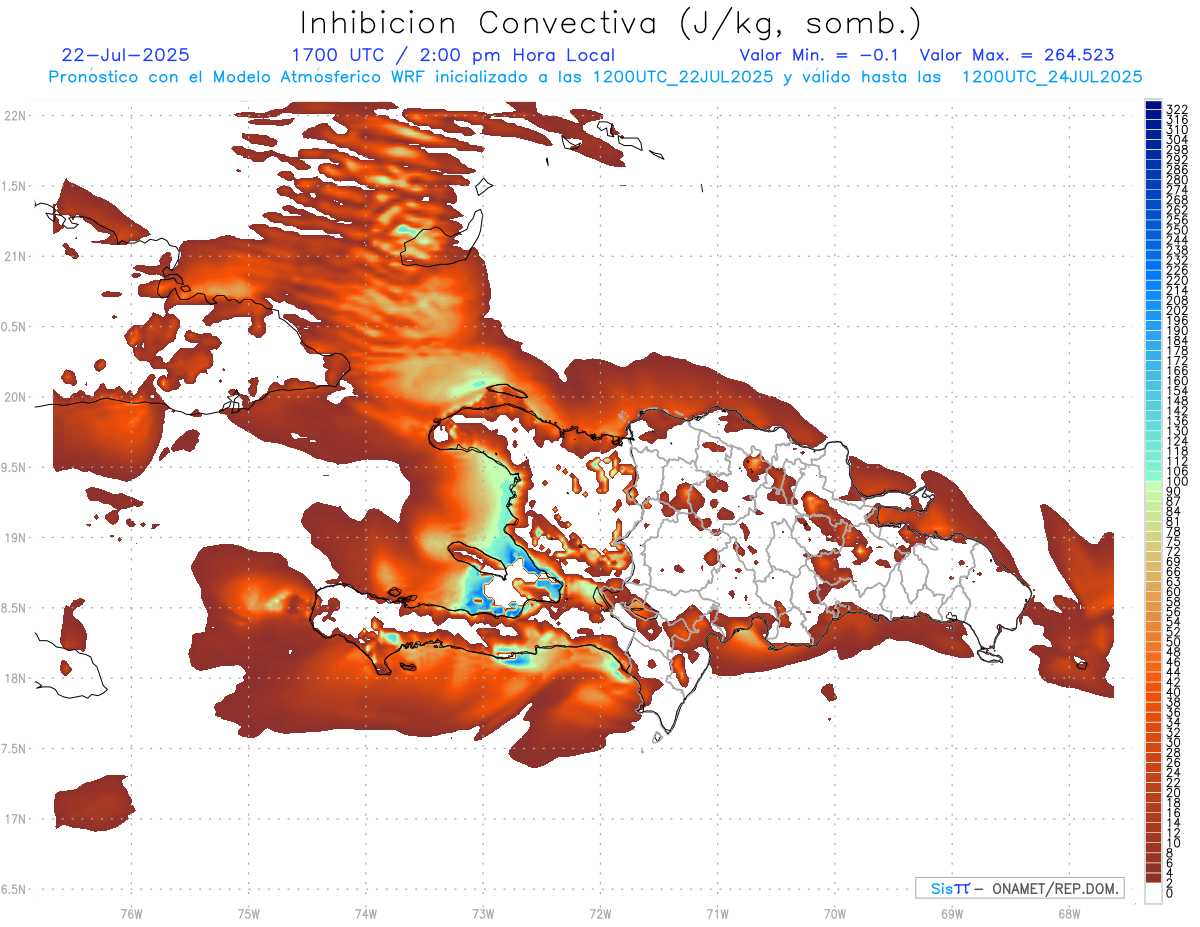
Task: Click the 22-Jul-2025 date label
Action: point(125,55)
